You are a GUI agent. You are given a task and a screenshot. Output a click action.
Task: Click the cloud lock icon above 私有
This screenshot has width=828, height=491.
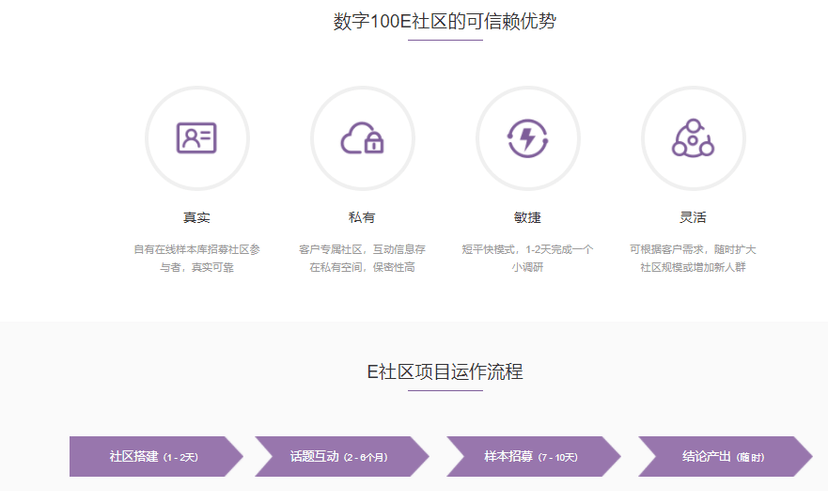(x=362, y=138)
